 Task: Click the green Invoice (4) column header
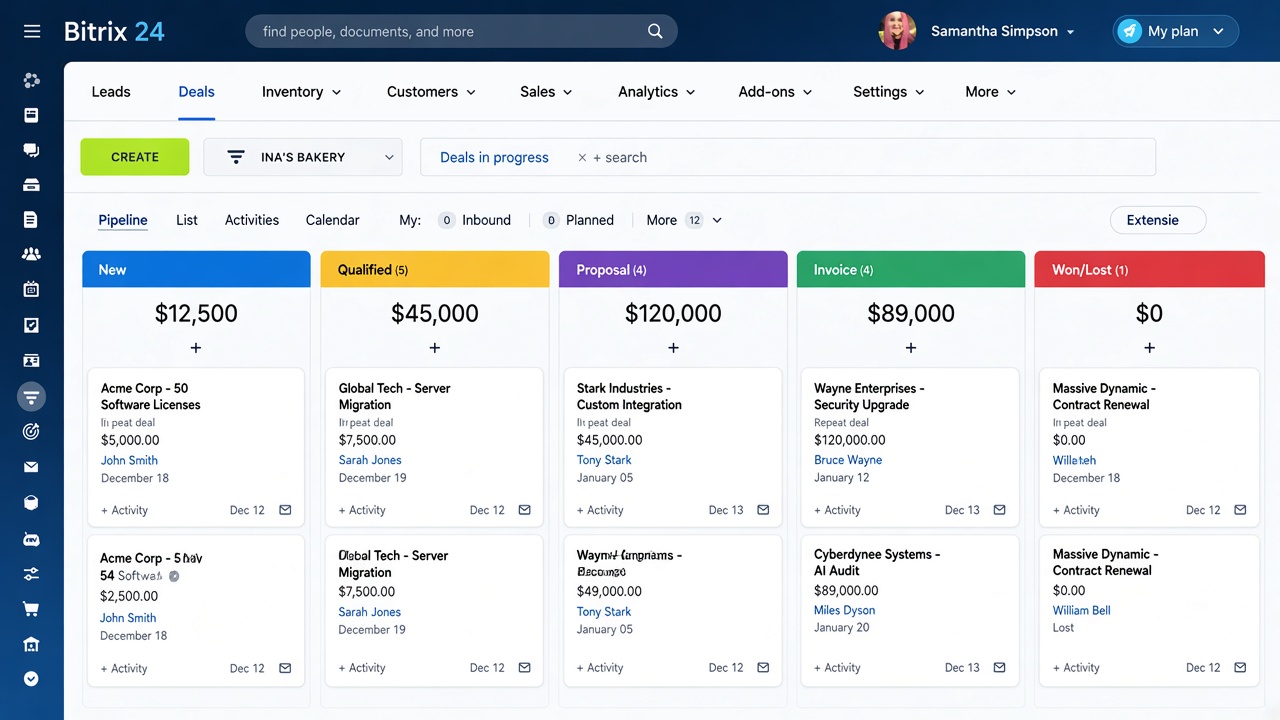point(911,269)
